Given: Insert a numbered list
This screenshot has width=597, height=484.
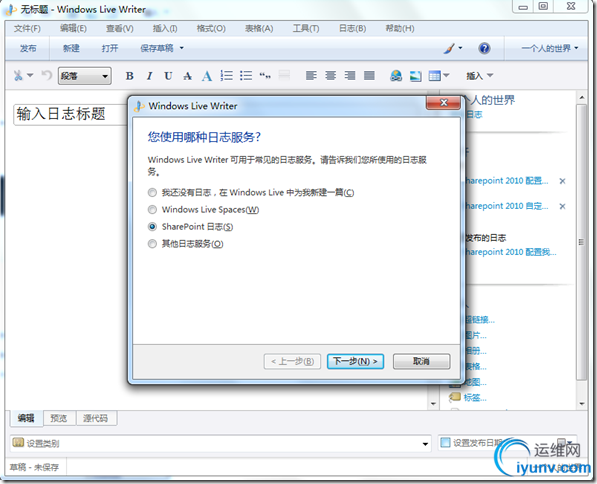Looking at the screenshot, I should [x=227, y=75].
